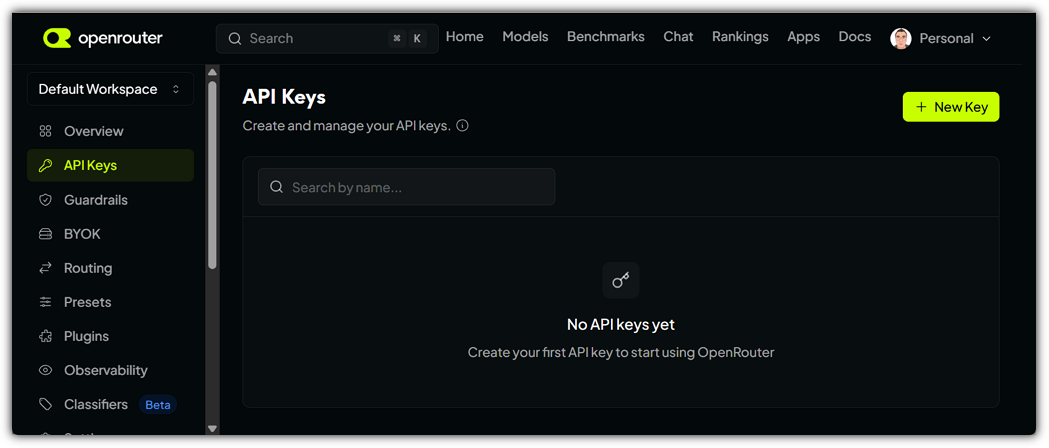The image size is (1049, 448).
Task: Focus the top Search field
Action: 327,39
